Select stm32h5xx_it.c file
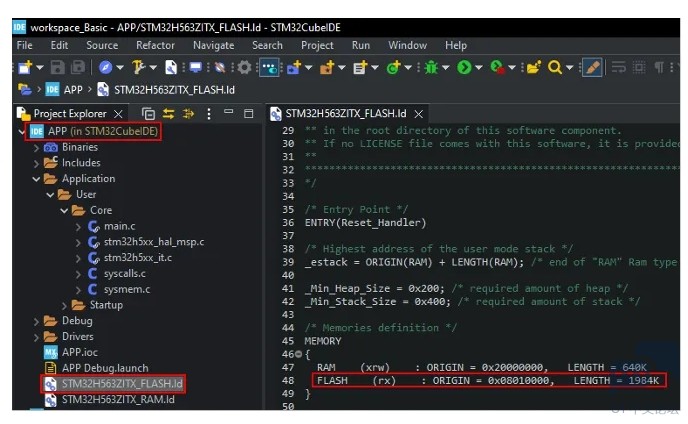The height and width of the screenshot is (424, 688). (137, 258)
